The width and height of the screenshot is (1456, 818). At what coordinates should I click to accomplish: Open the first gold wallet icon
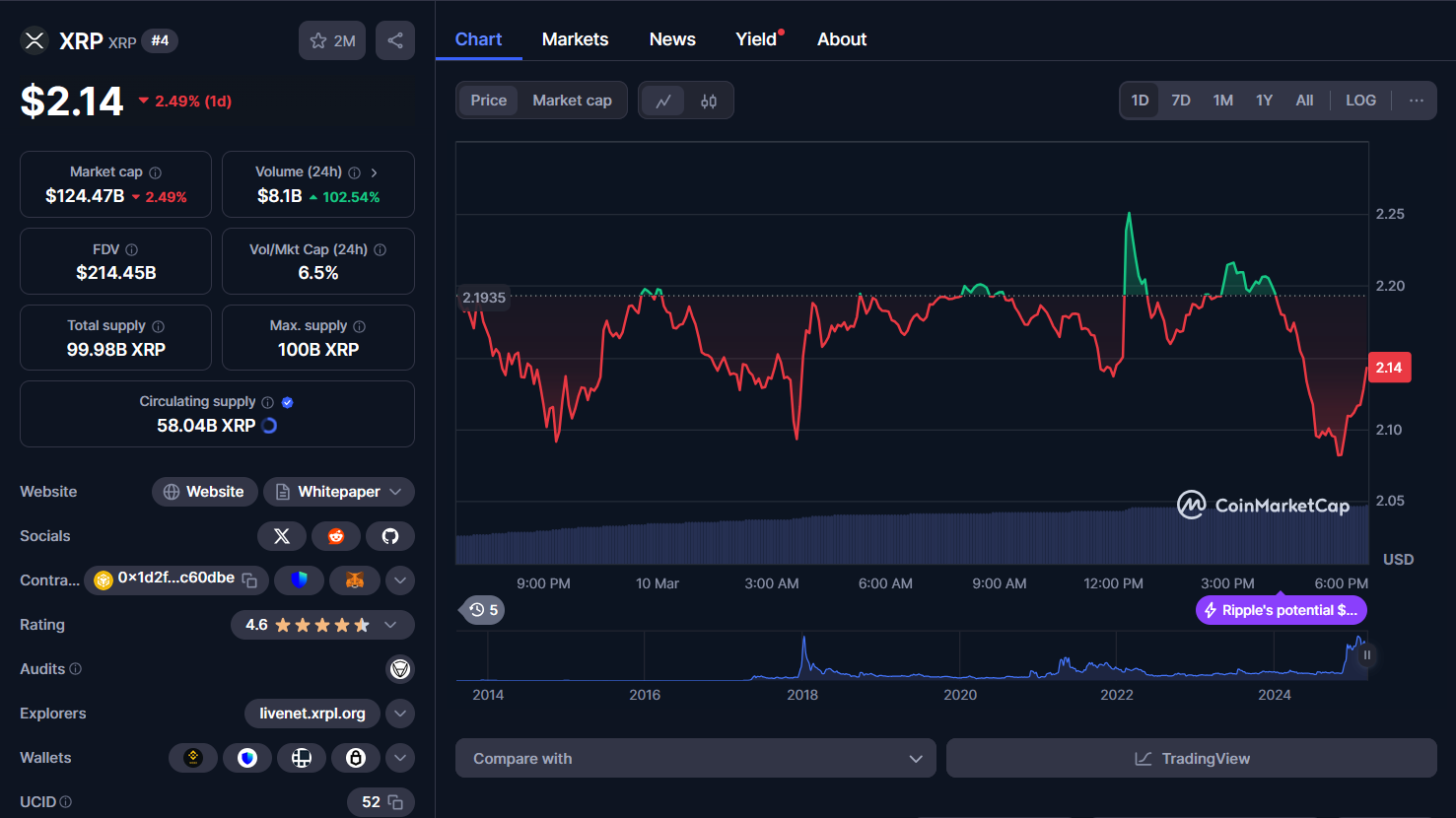coord(193,758)
